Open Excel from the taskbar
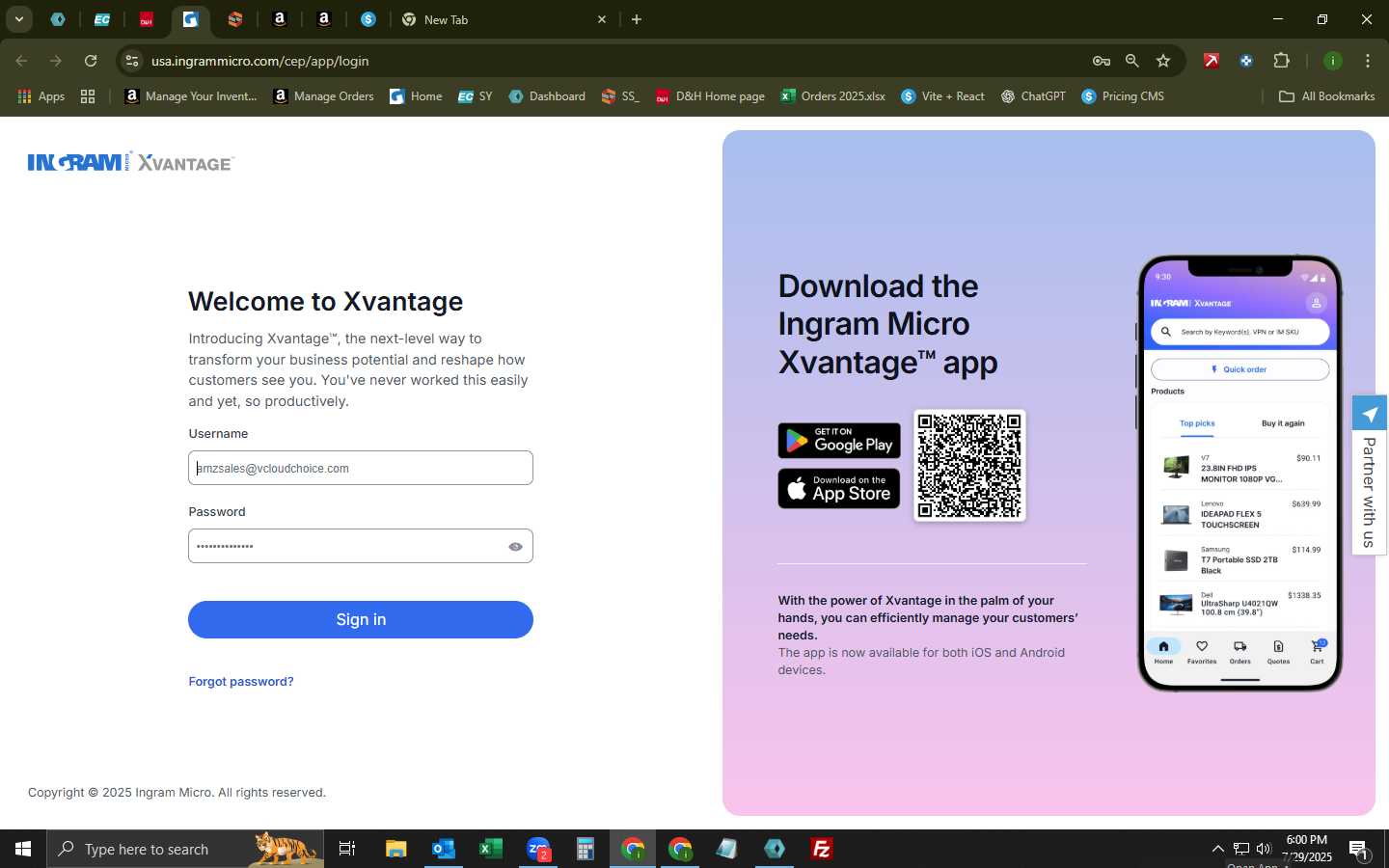This screenshot has height=868, width=1389. tap(491, 849)
